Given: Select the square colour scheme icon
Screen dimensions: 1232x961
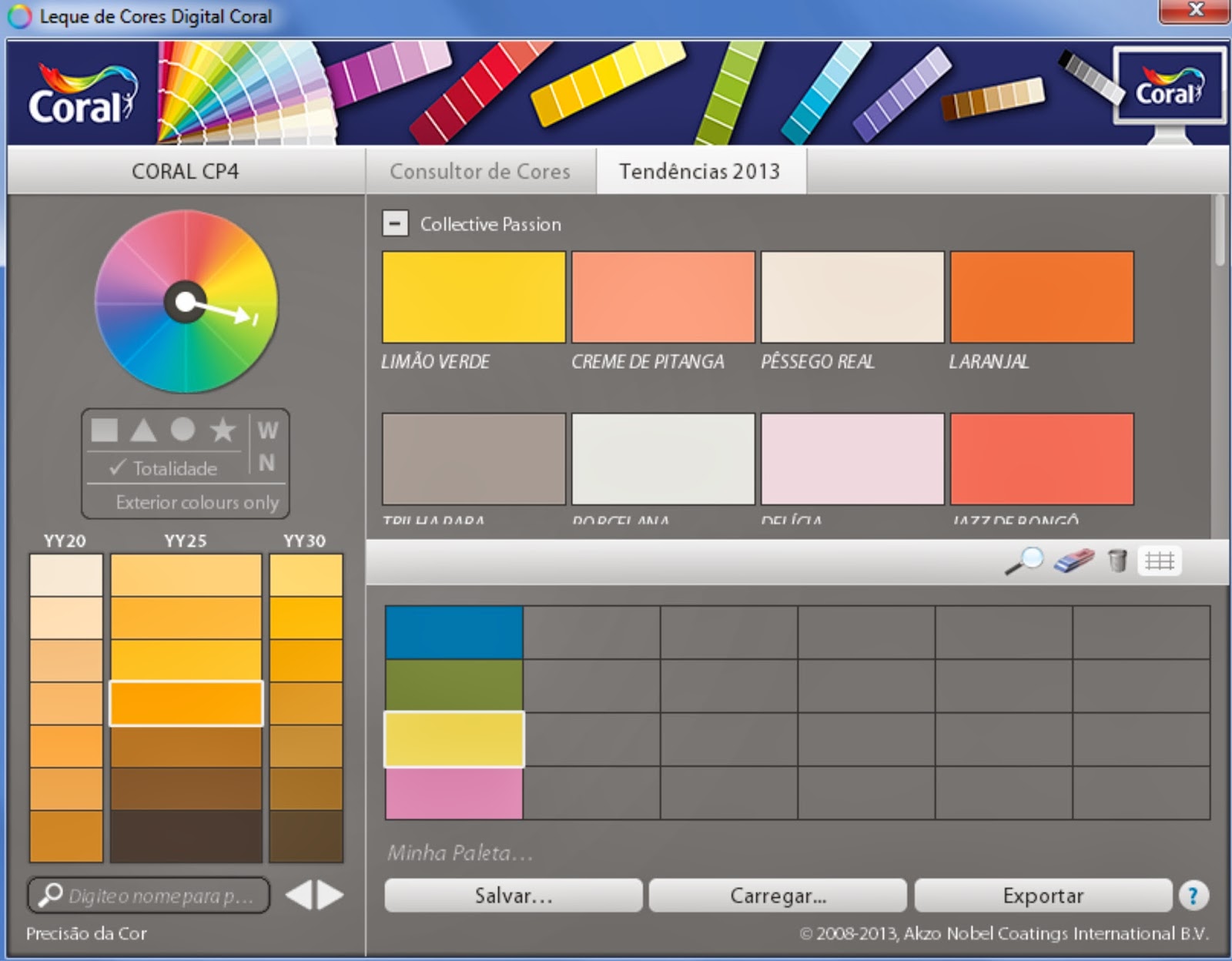Looking at the screenshot, I should 104,430.
